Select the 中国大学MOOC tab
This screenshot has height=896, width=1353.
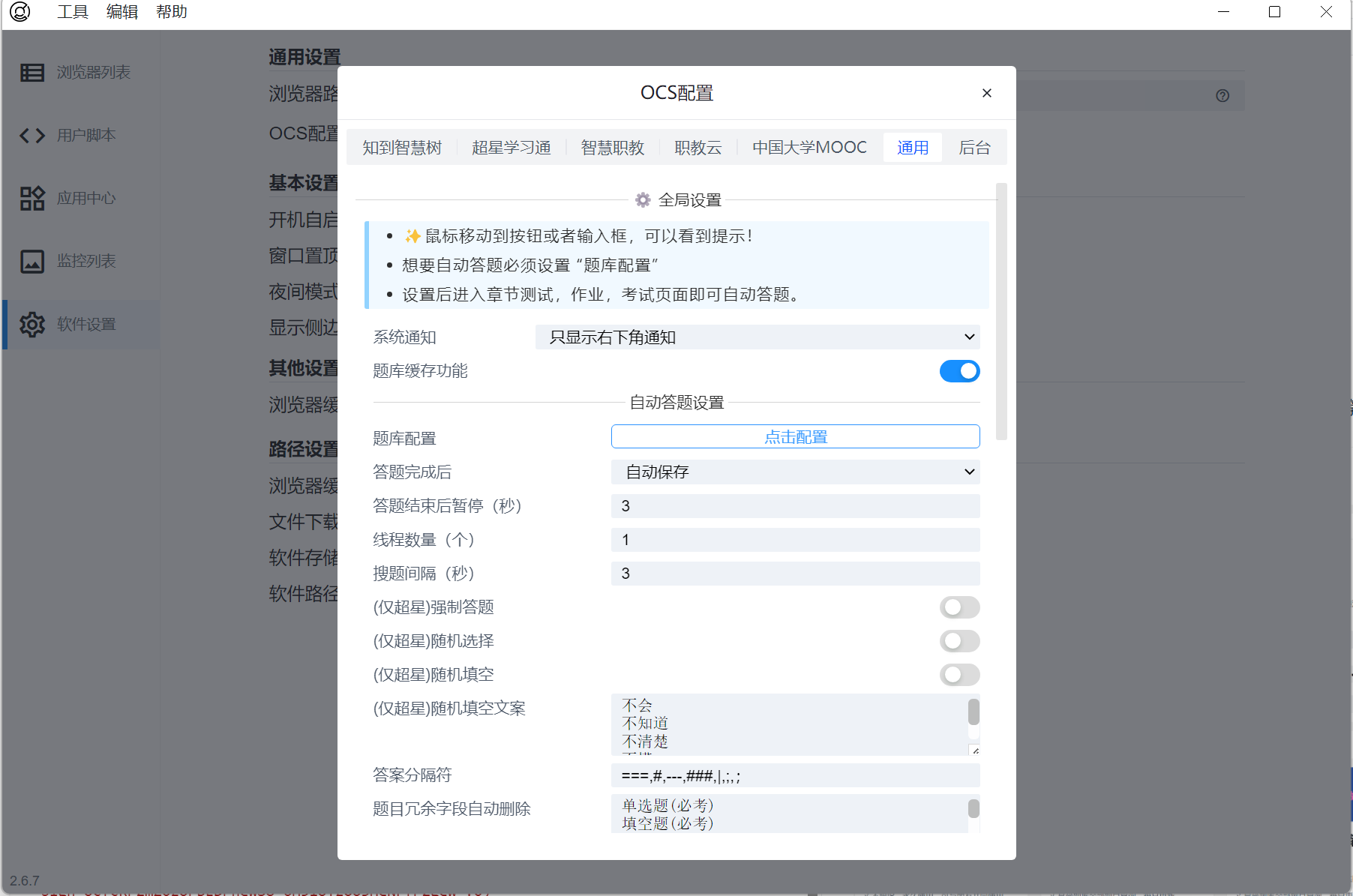click(x=809, y=148)
